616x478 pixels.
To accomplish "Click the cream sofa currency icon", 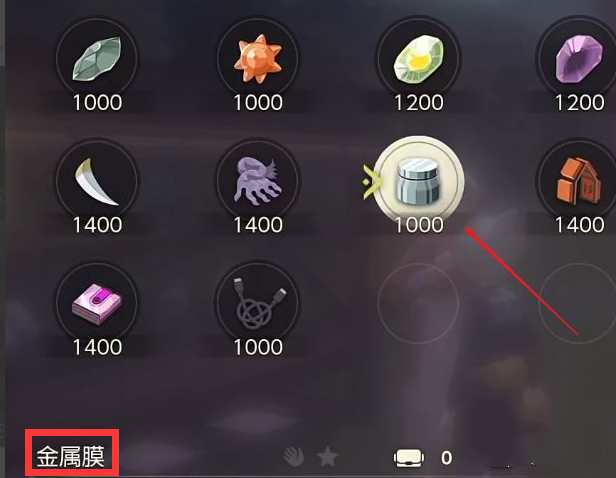I will [x=409, y=458].
